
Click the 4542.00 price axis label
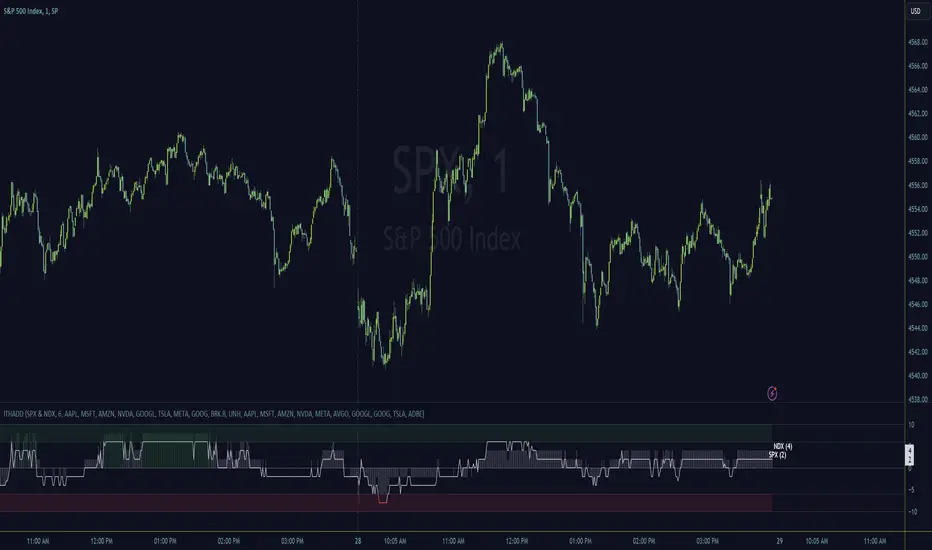(x=918, y=352)
